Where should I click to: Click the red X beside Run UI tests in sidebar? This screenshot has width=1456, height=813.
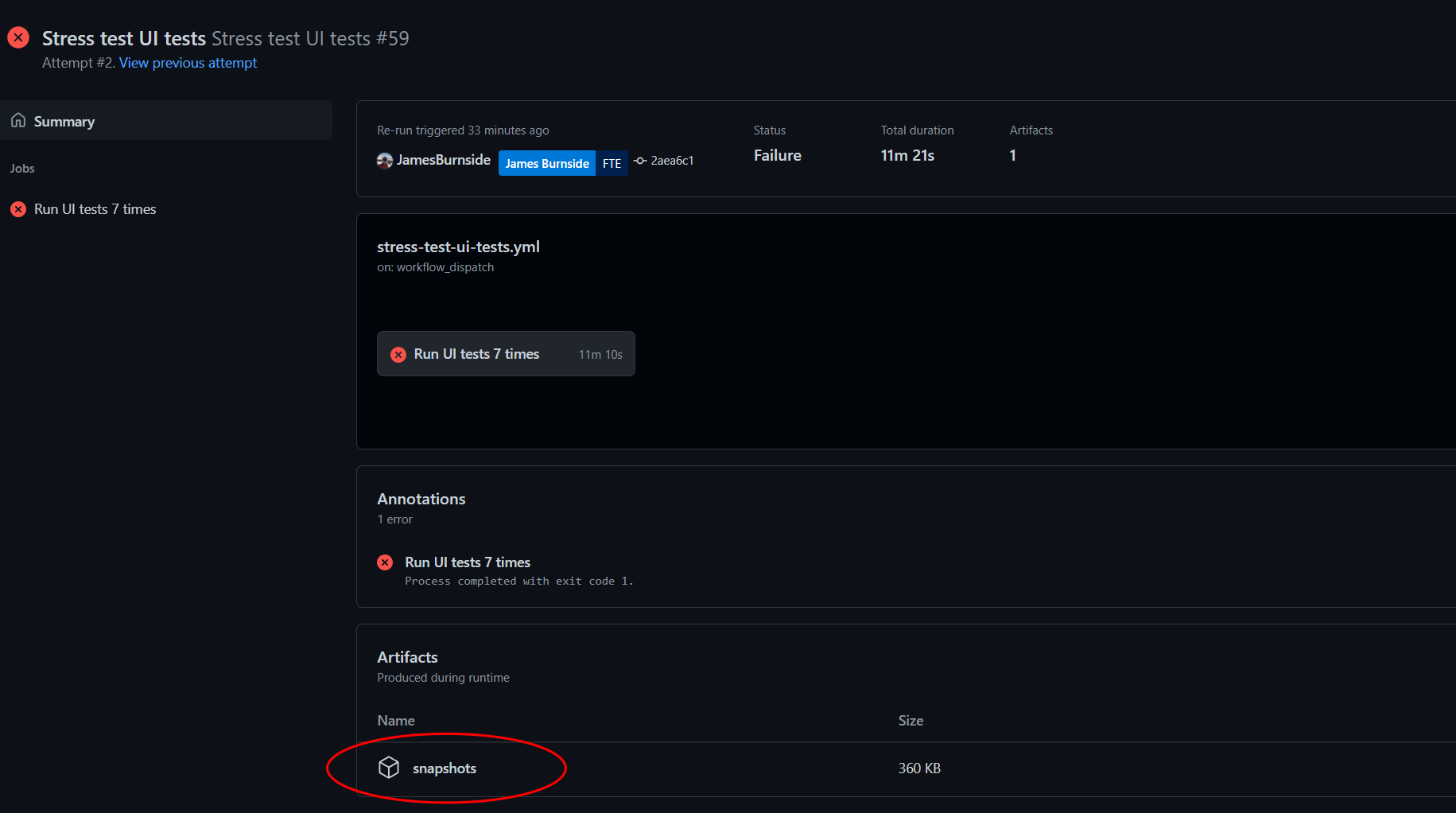(18, 208)
